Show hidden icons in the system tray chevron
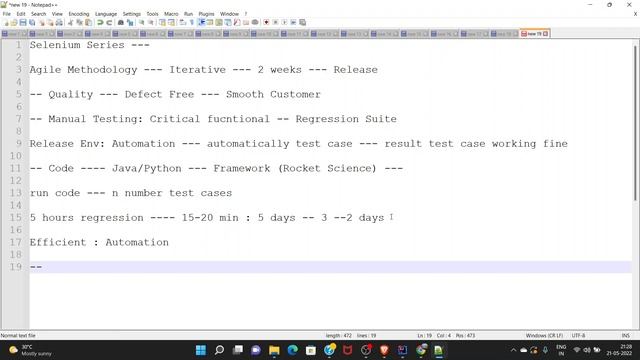 [x=513, y=350]
